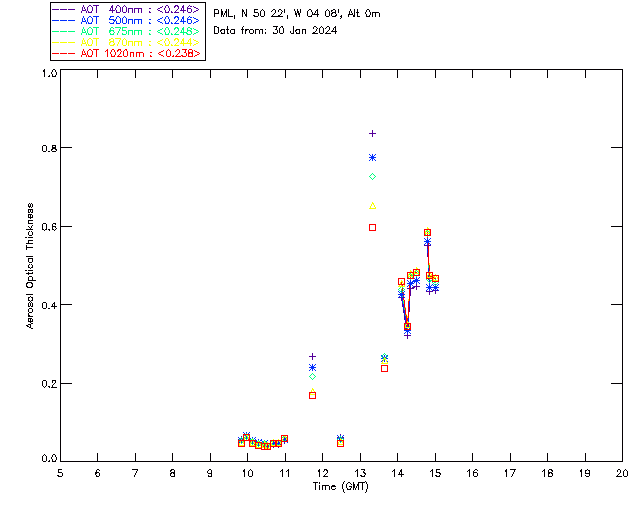Click the red square marker near 0.17
The width and height of the screenshot is (640, 512).
(x=312, y=395)
